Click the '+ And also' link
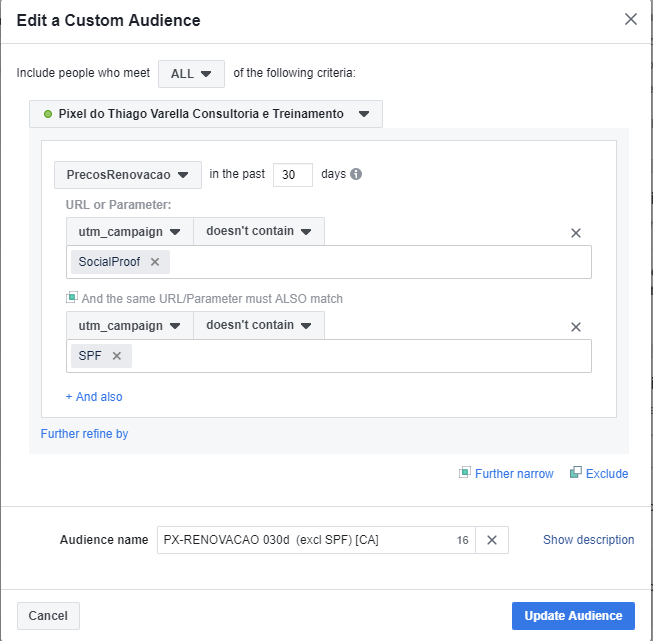This screenshot has height=641, width=653. pos(94,397)
